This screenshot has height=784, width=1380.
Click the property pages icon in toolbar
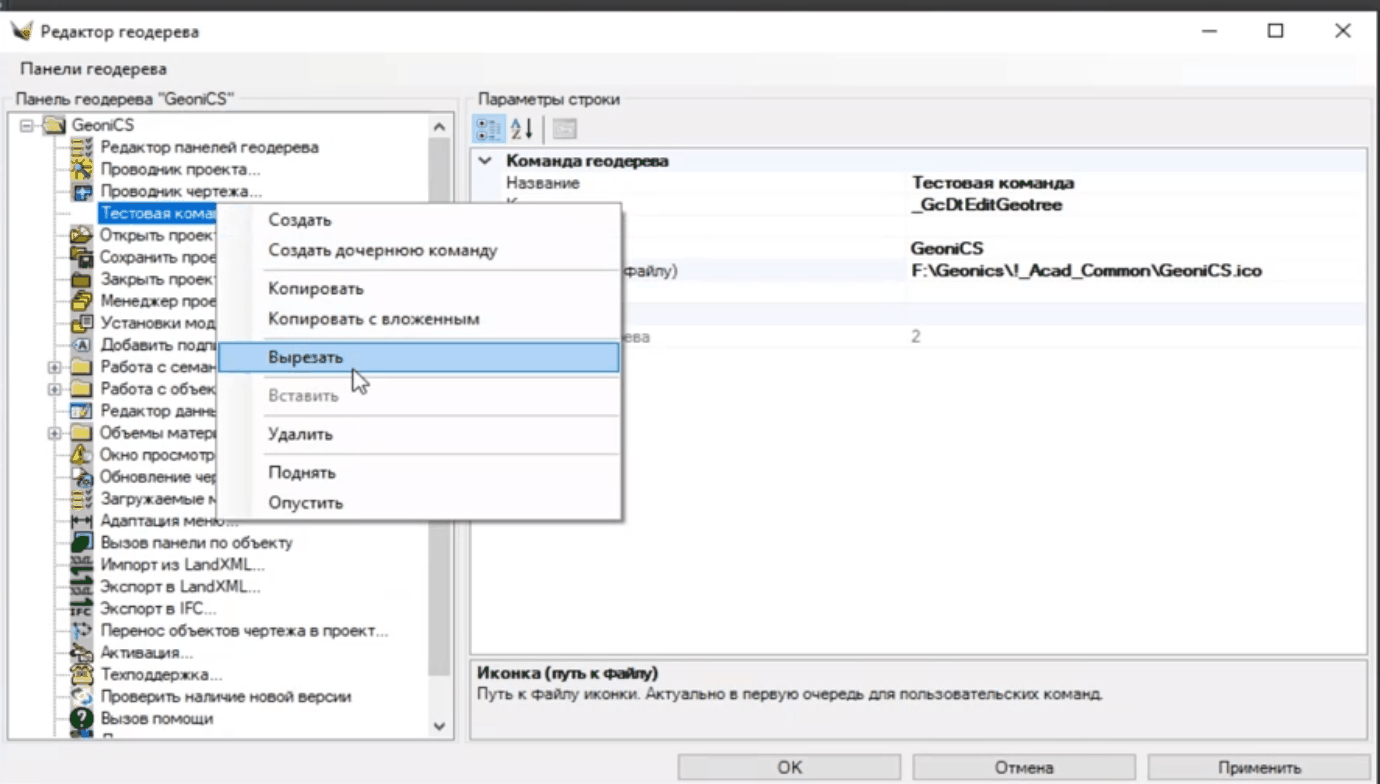tap(564, 129)
